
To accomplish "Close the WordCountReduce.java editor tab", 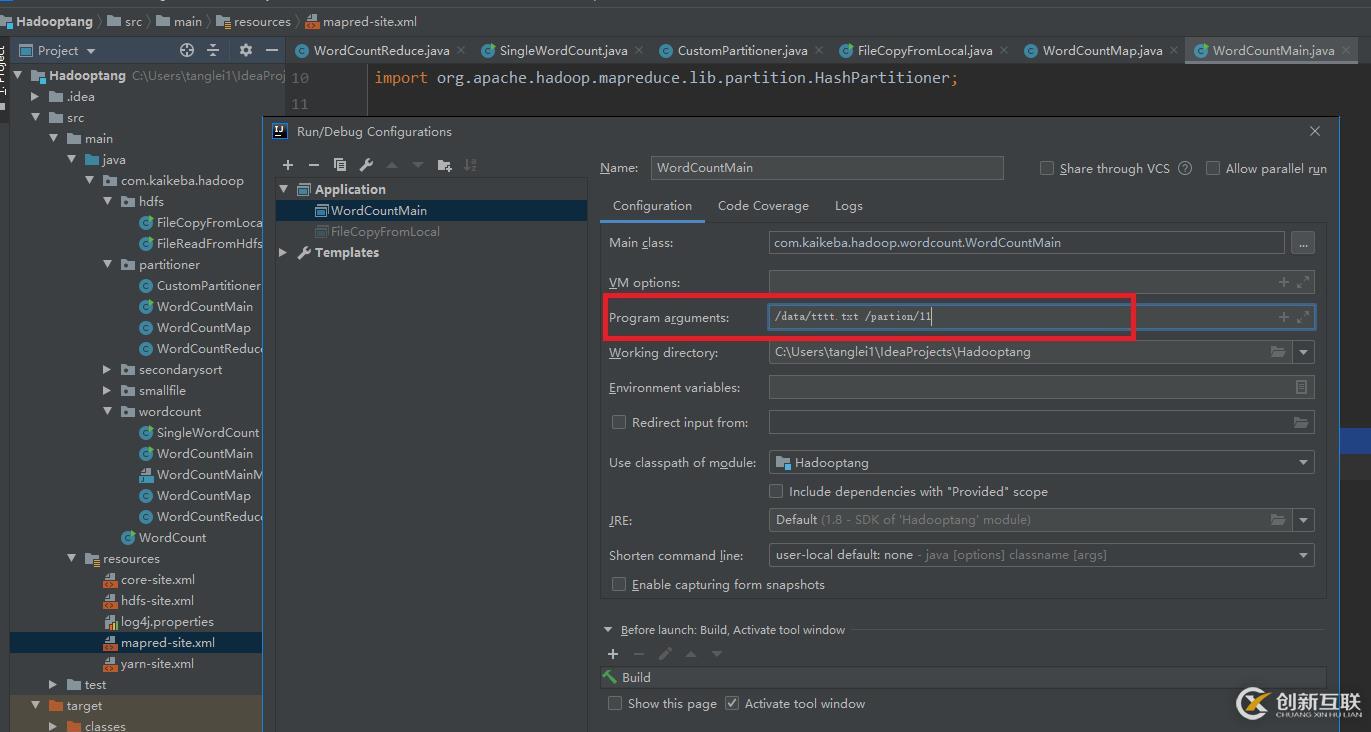I will [461, 50].
